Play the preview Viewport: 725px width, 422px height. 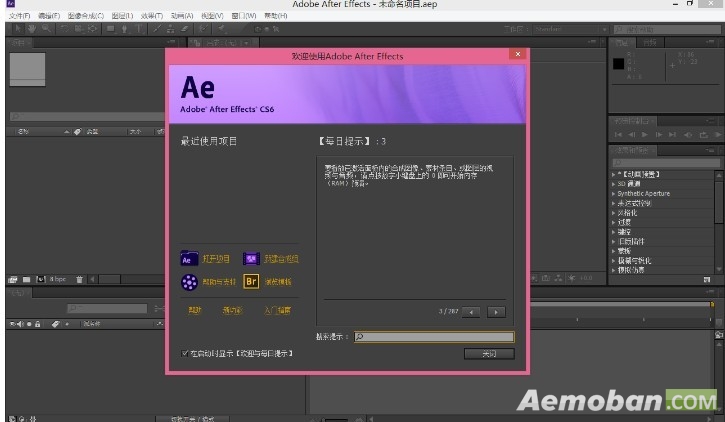pyautogui.click(x=645, y=135)
